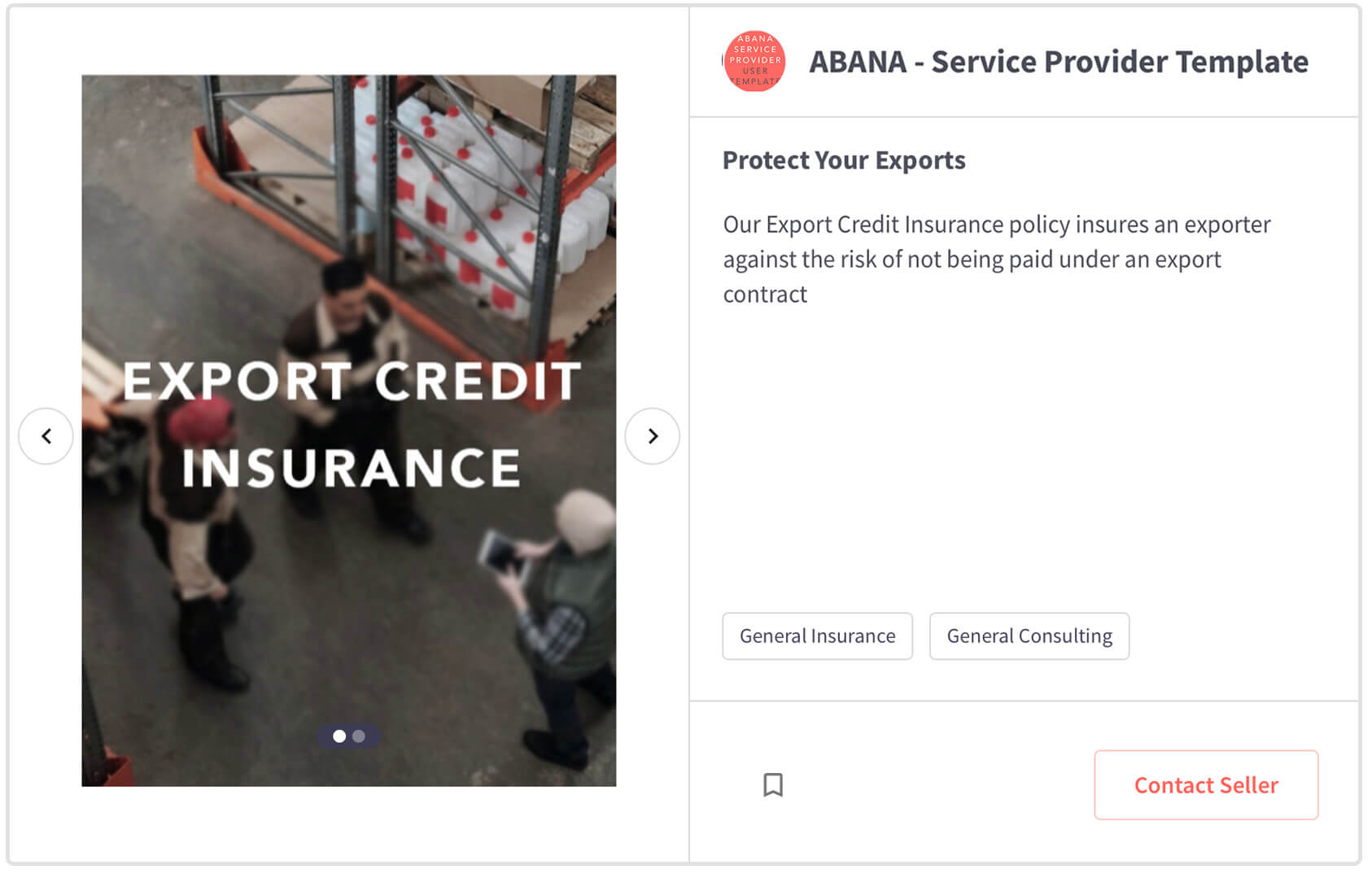Bookmark this listing with the bookmark icon
The height and width of the screenshot is (874, 1372).
(773, 784)
